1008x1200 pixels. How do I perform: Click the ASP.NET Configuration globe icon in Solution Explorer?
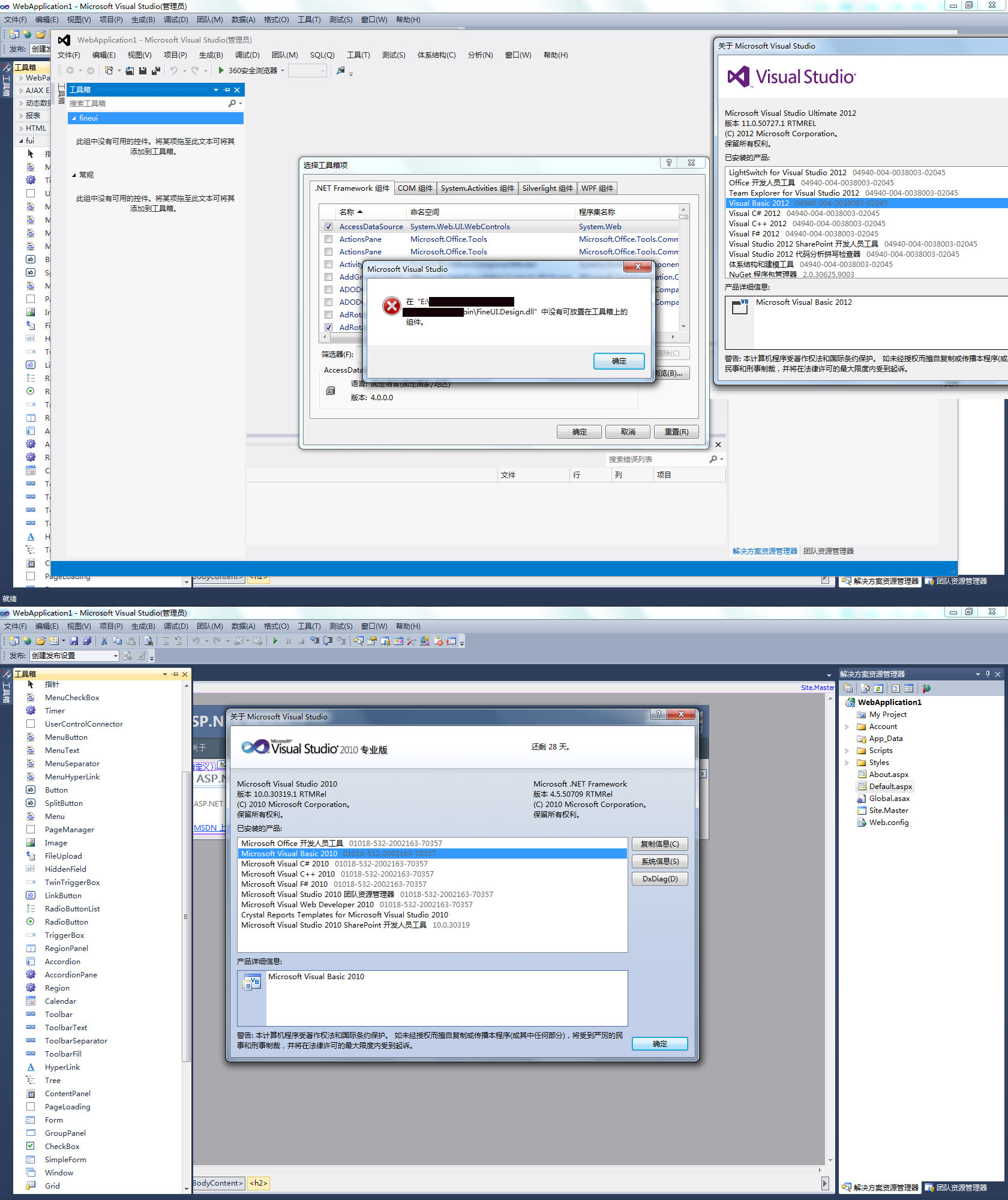pos(926,688)
